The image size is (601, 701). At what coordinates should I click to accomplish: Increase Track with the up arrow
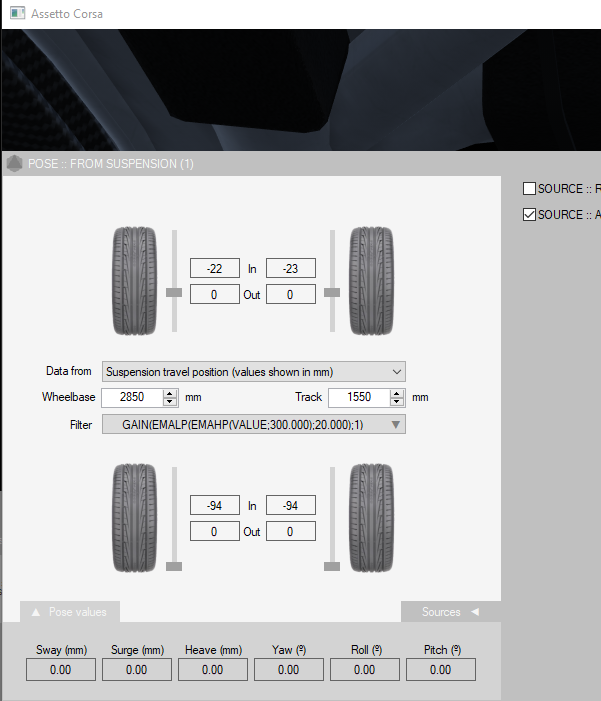[x=397, y=393]
